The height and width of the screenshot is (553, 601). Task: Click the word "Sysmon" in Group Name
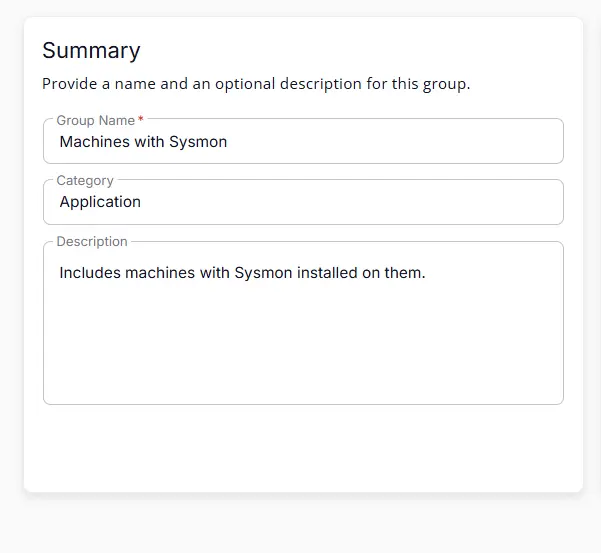point(200,142)
